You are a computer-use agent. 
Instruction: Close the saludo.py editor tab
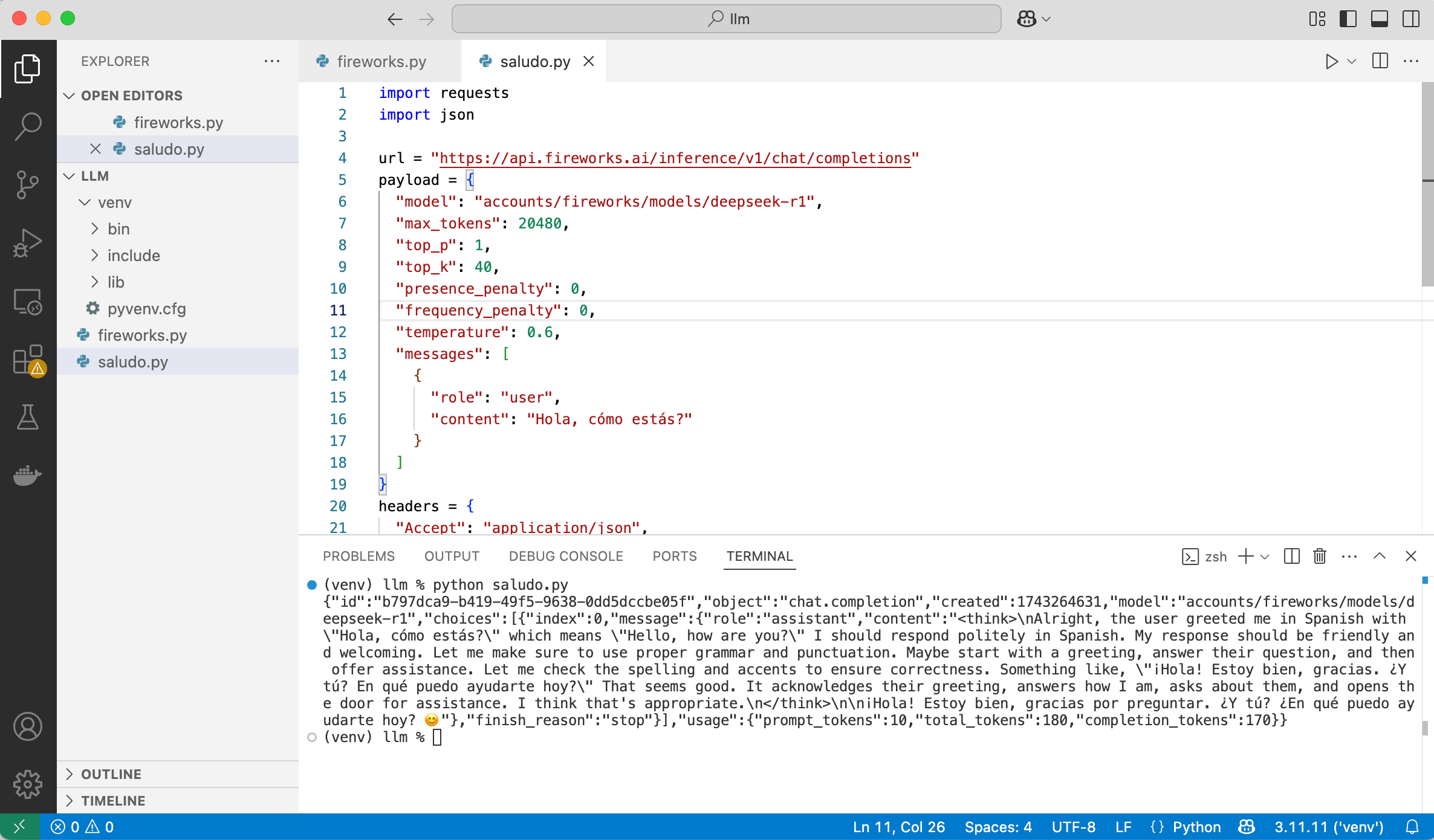(589, 62)
